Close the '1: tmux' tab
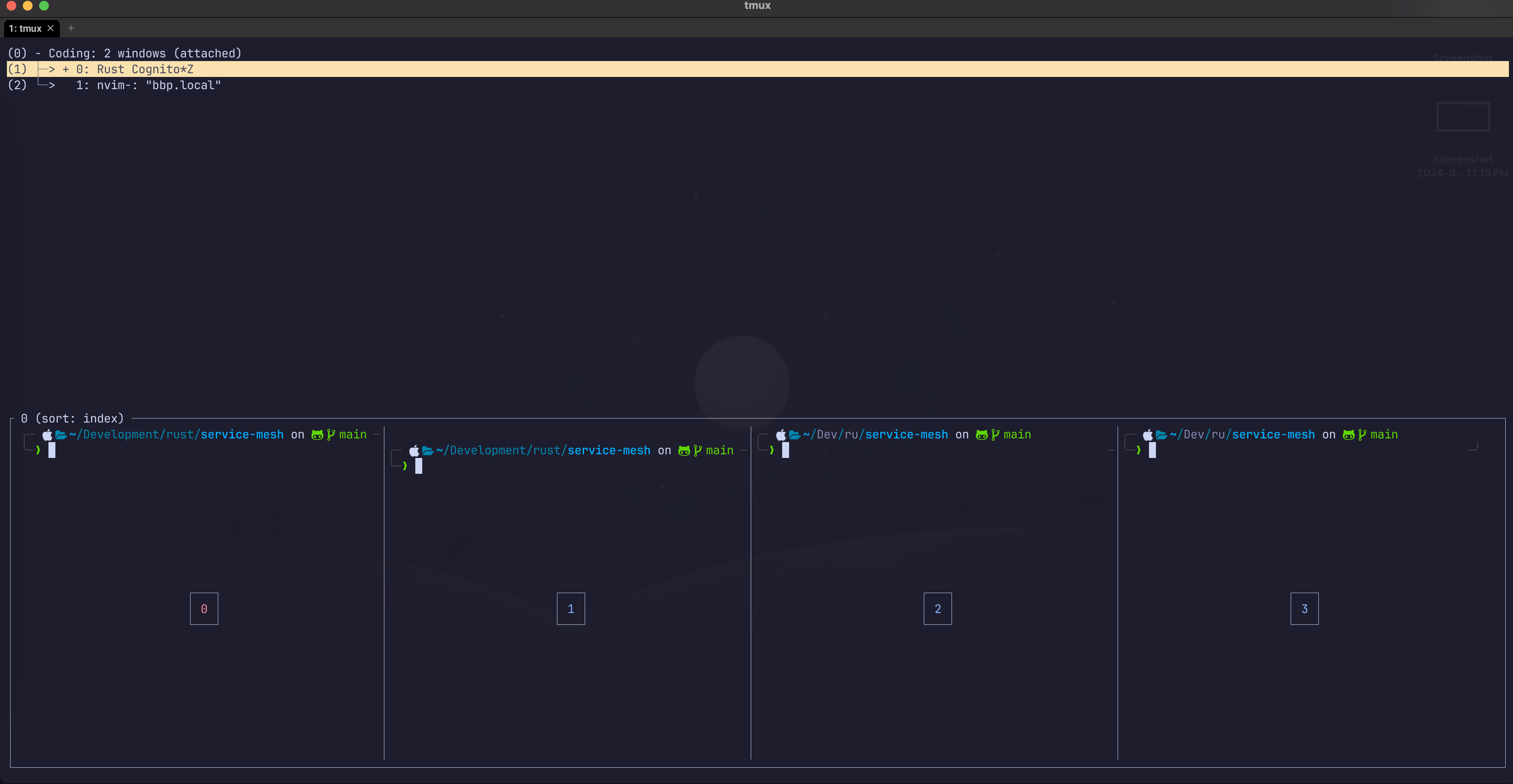This screenshot has height=784, width=1513. (50, 28)
